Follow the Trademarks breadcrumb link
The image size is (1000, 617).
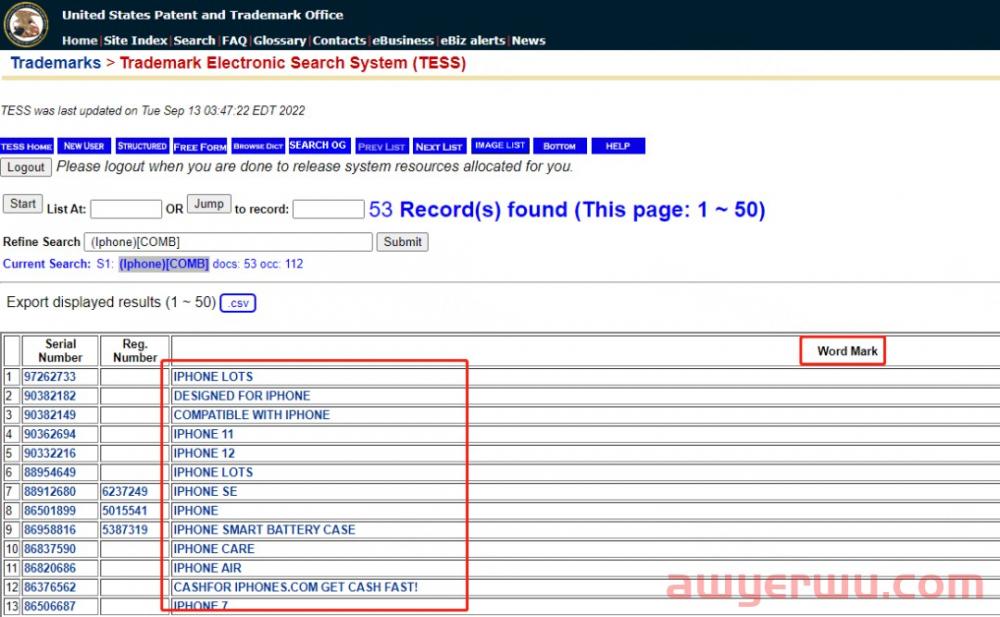click(x=55, y=63)
